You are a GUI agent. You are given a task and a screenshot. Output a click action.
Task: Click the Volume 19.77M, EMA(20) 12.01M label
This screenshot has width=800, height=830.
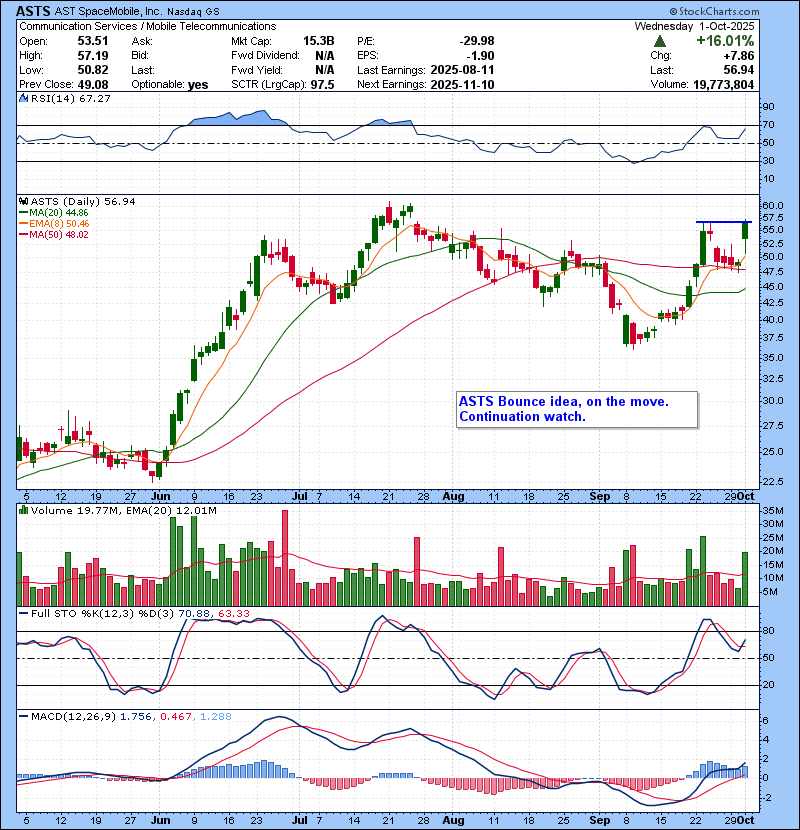tap(123, 511)
